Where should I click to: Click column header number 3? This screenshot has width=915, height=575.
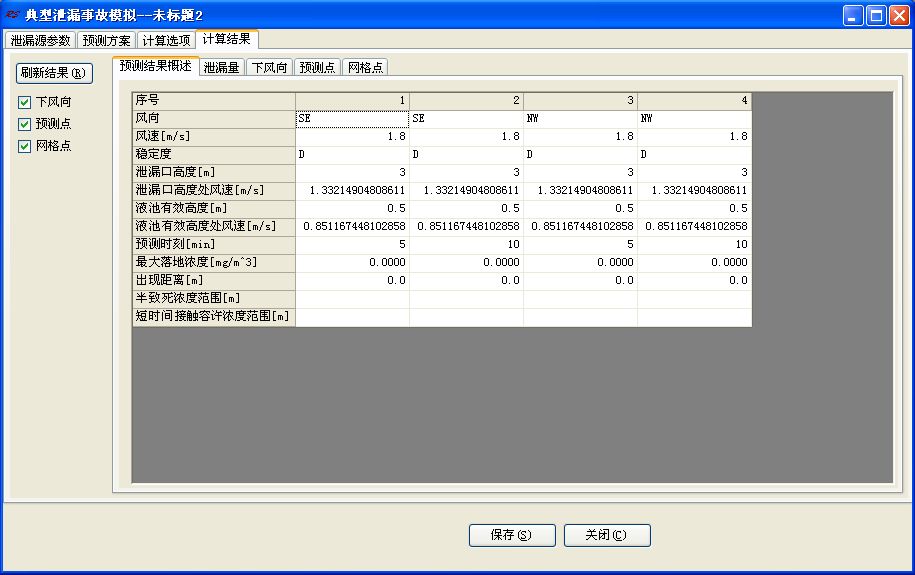(580, 101)
